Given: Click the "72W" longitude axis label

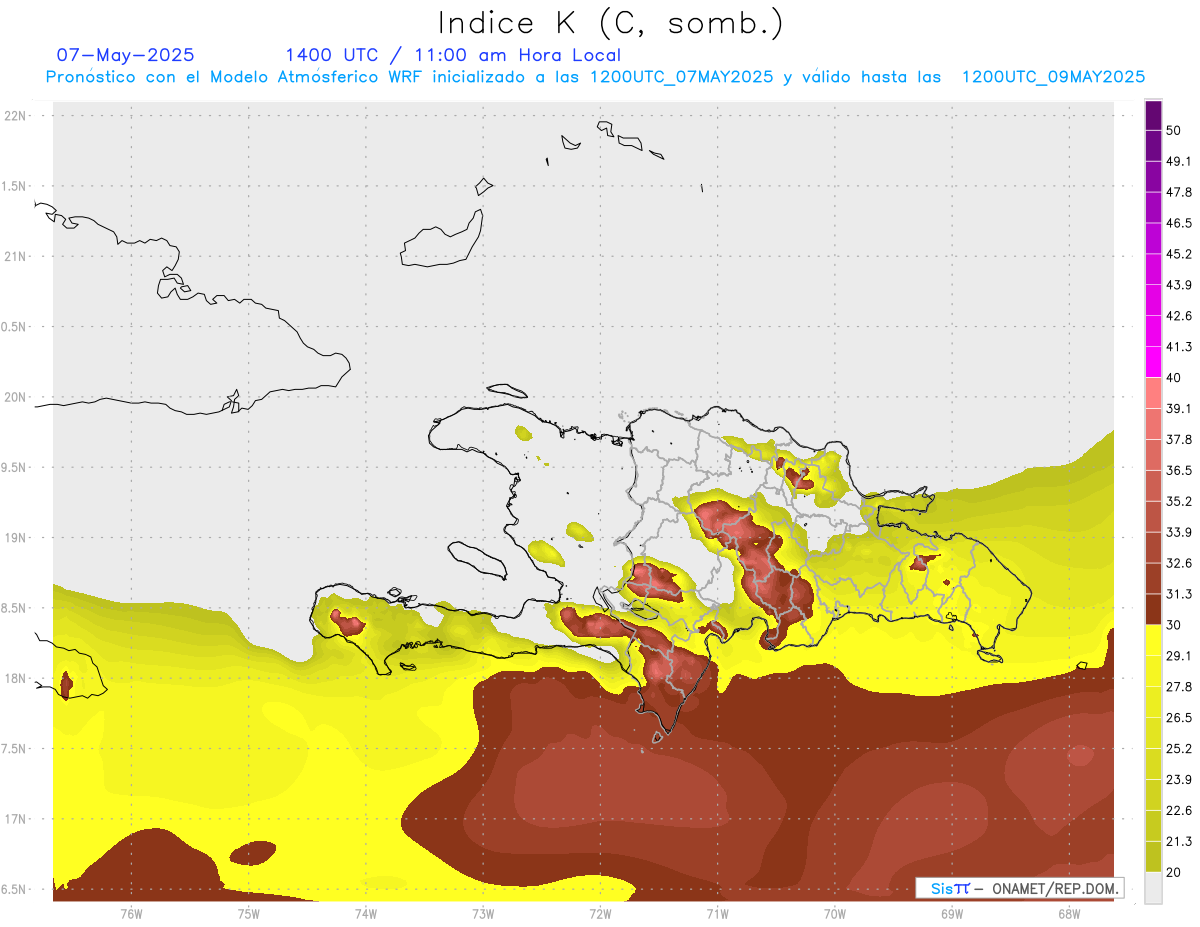Looking at the screenshot, I should pos(600,914).
